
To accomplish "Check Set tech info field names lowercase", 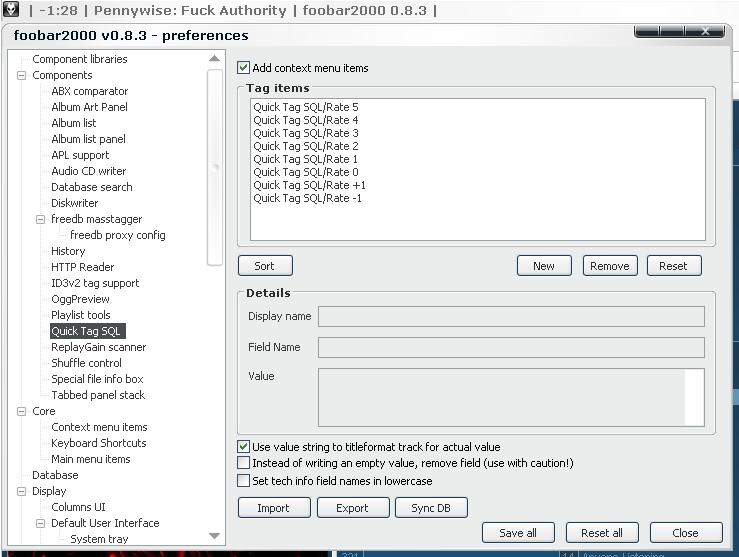I will [244, 481].
